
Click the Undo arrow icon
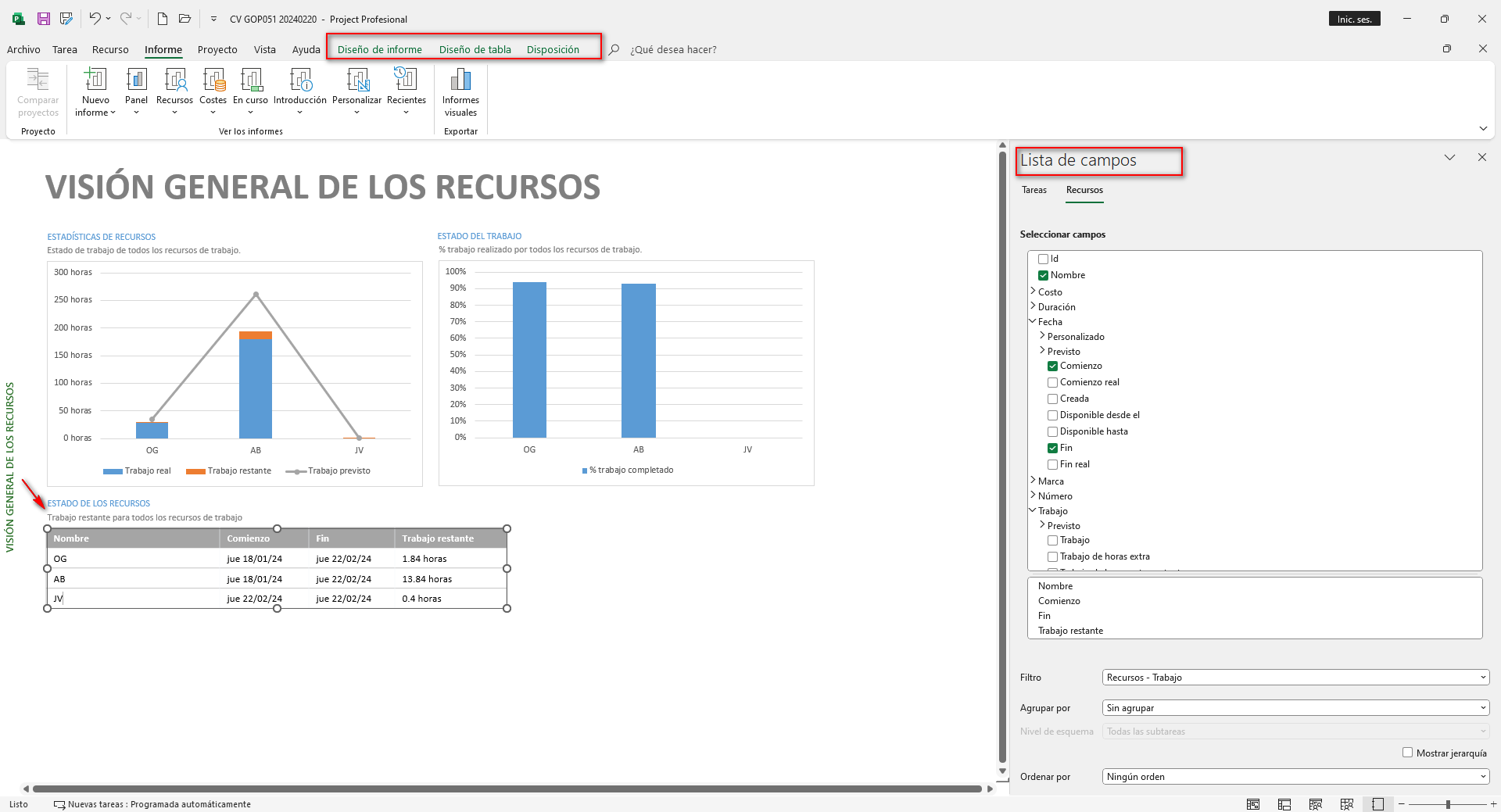(x=94, y=19)
